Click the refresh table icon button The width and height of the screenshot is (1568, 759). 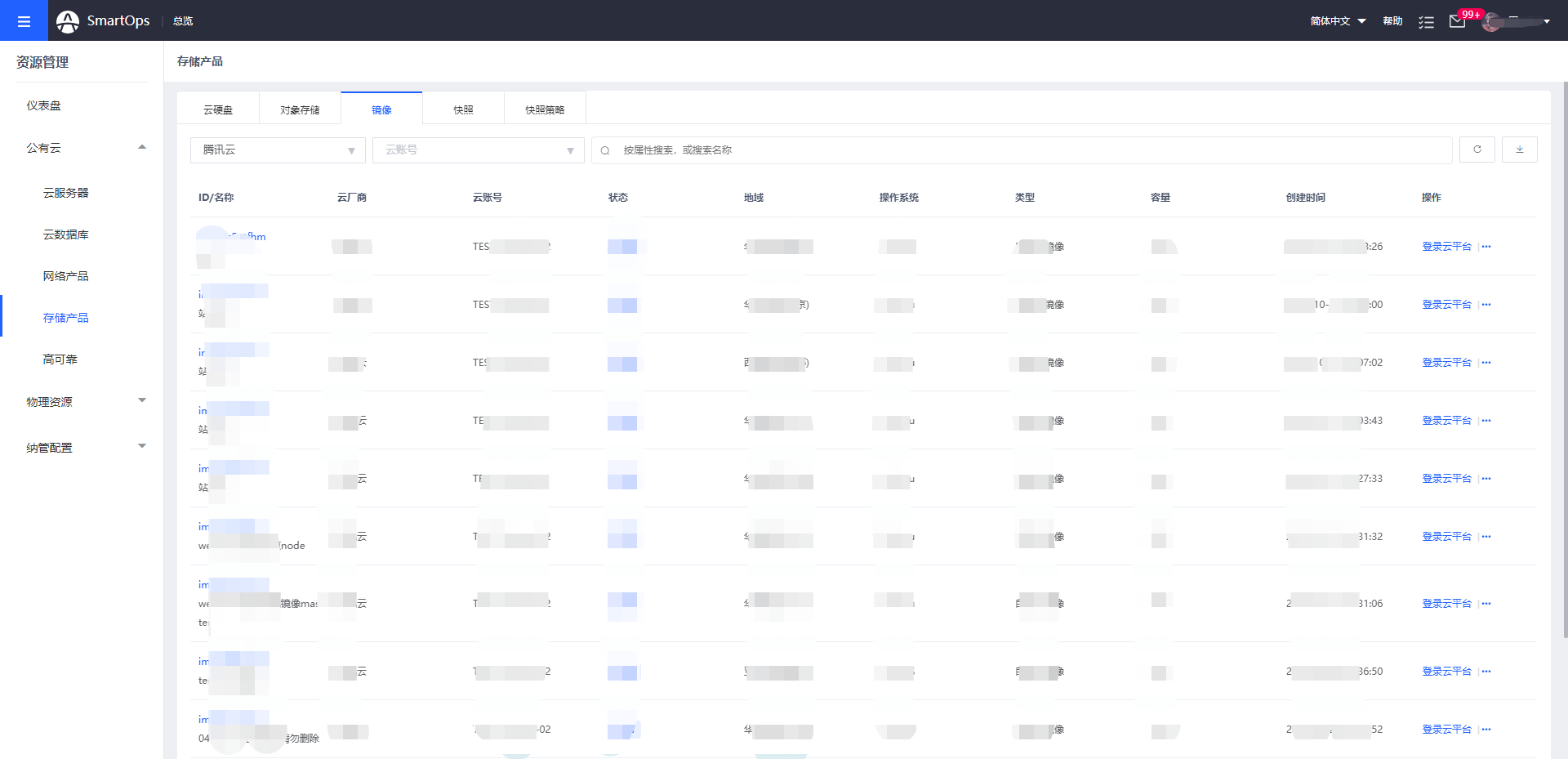(1477, 150)
